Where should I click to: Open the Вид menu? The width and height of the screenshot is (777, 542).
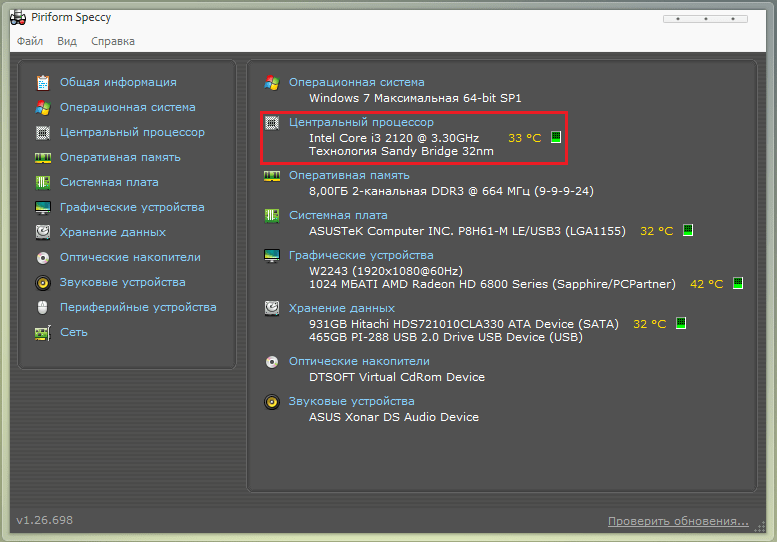click(67, 41)
